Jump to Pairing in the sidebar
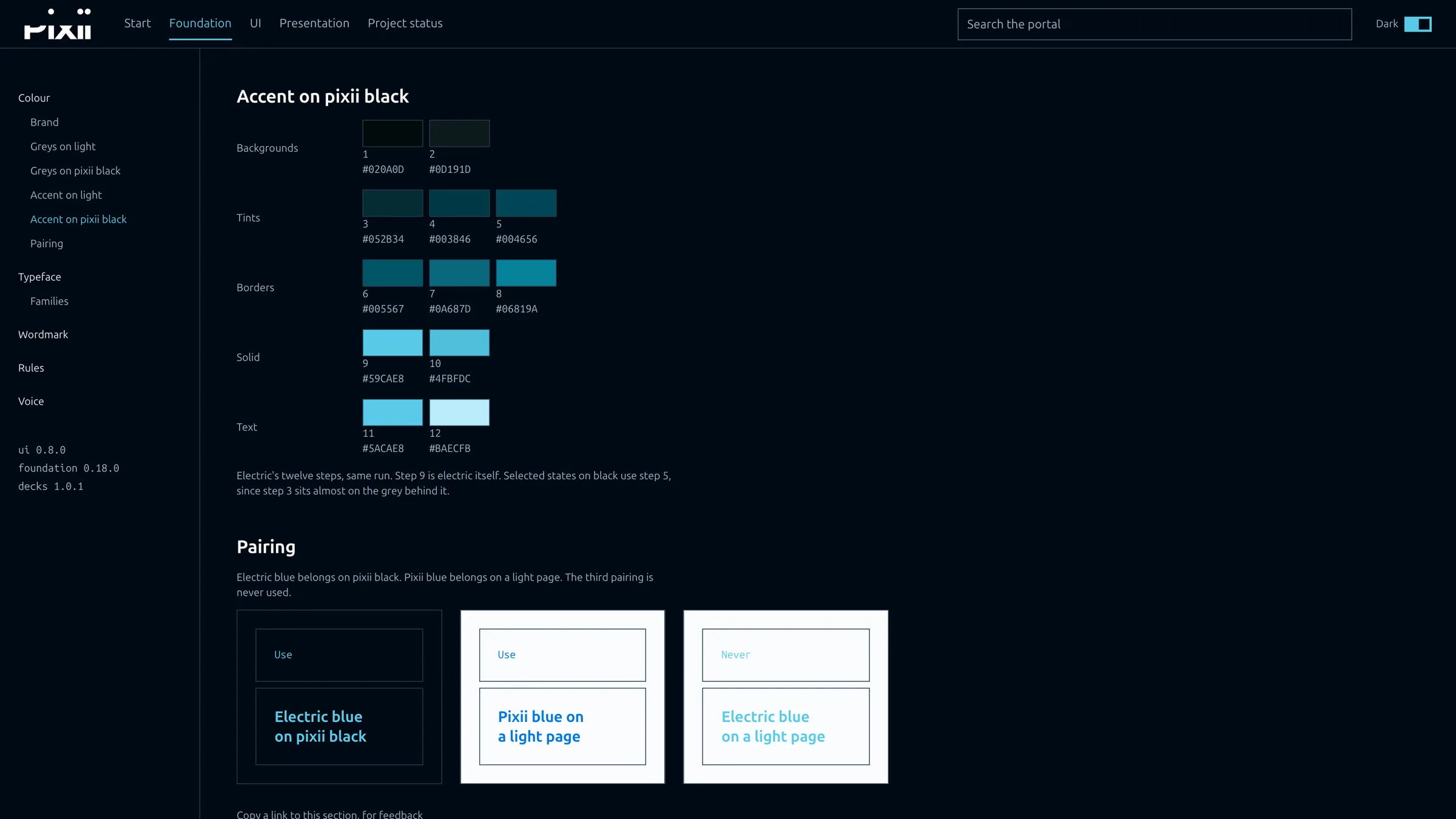 [47, 243]
